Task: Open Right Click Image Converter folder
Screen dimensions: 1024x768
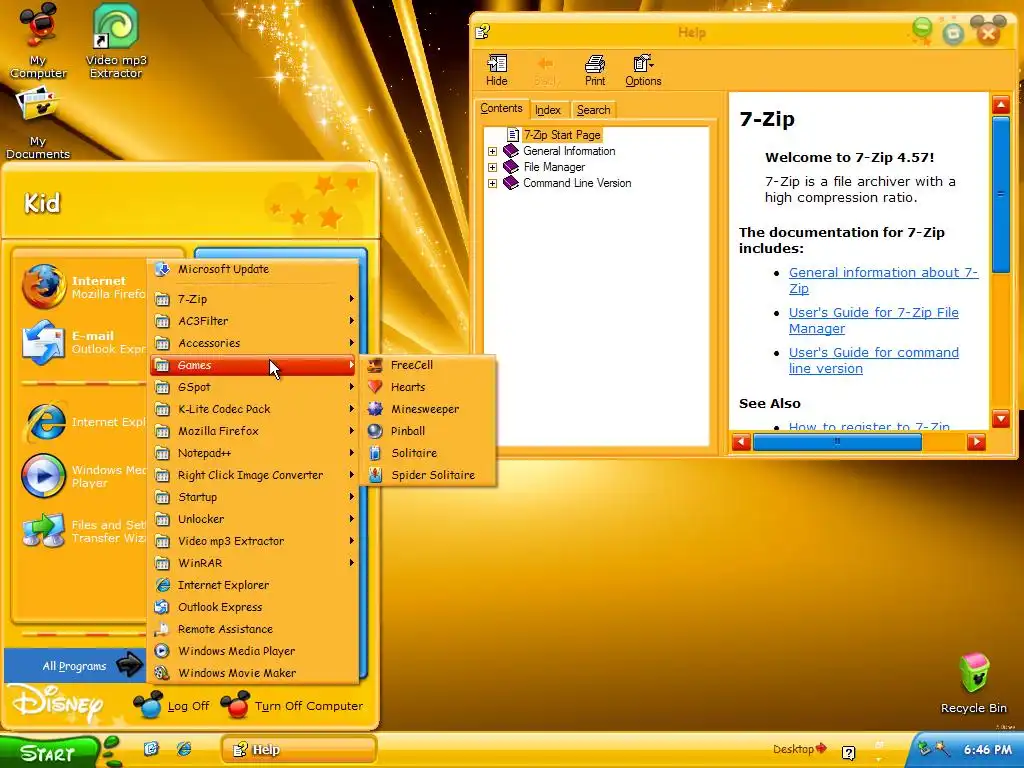Action: point(255,475)
